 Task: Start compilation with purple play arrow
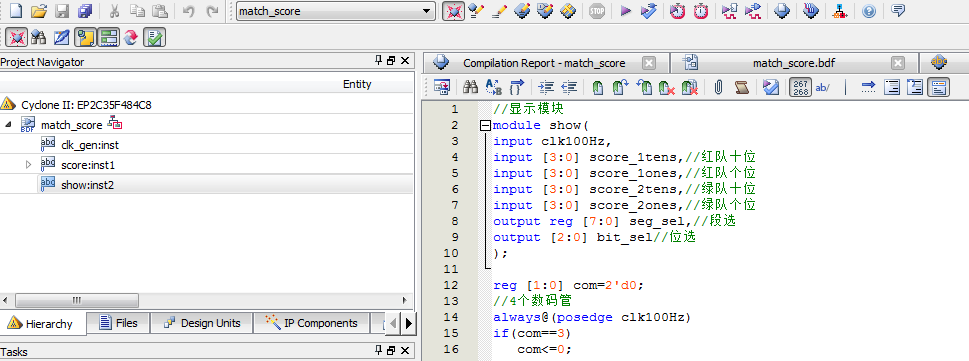[625, 11]
